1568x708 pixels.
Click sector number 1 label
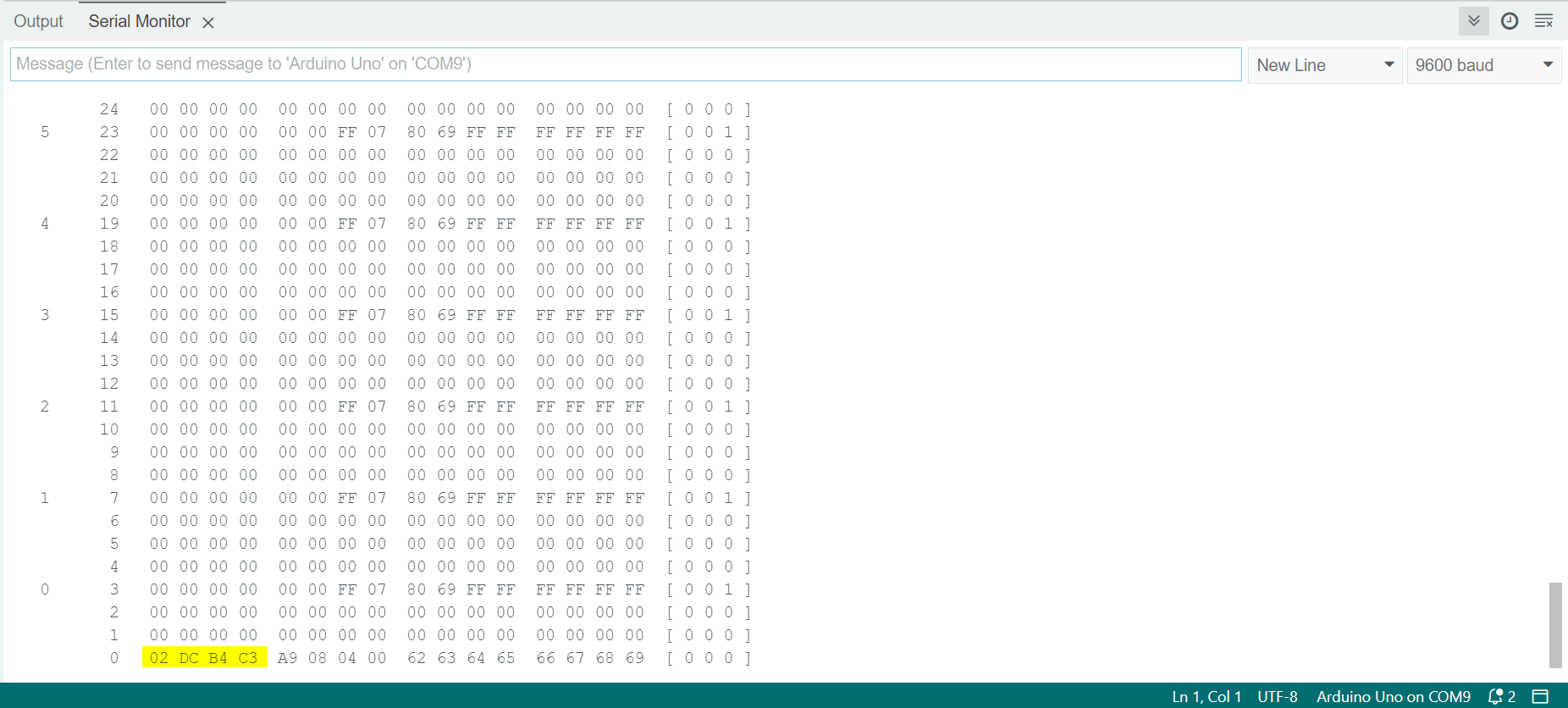coord(45,498)
